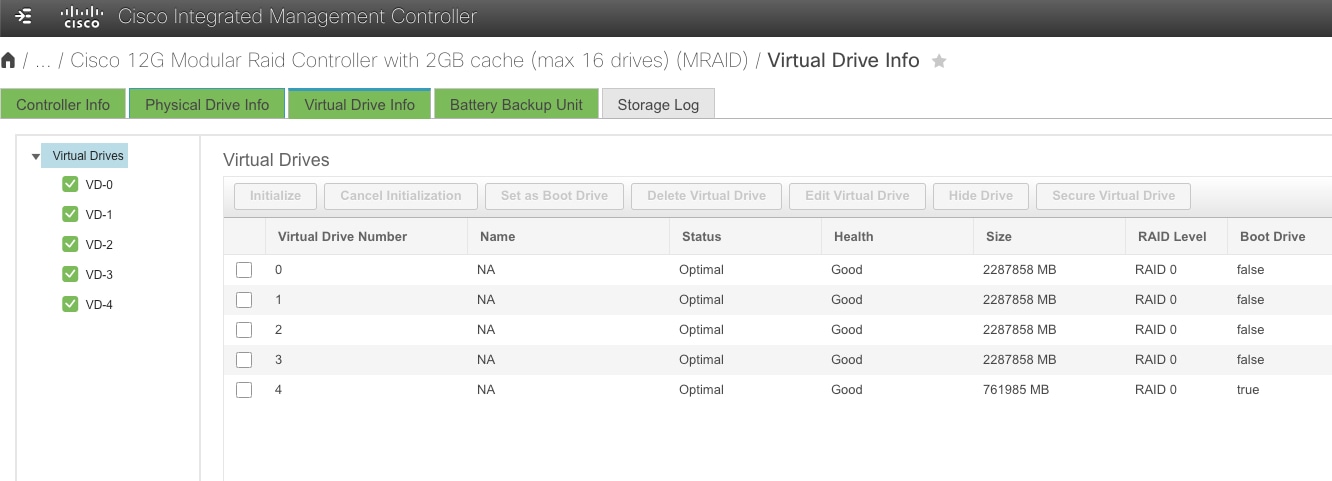Click the Delete Virtual Drive button

pyautogui.click(x=706, y=196)
